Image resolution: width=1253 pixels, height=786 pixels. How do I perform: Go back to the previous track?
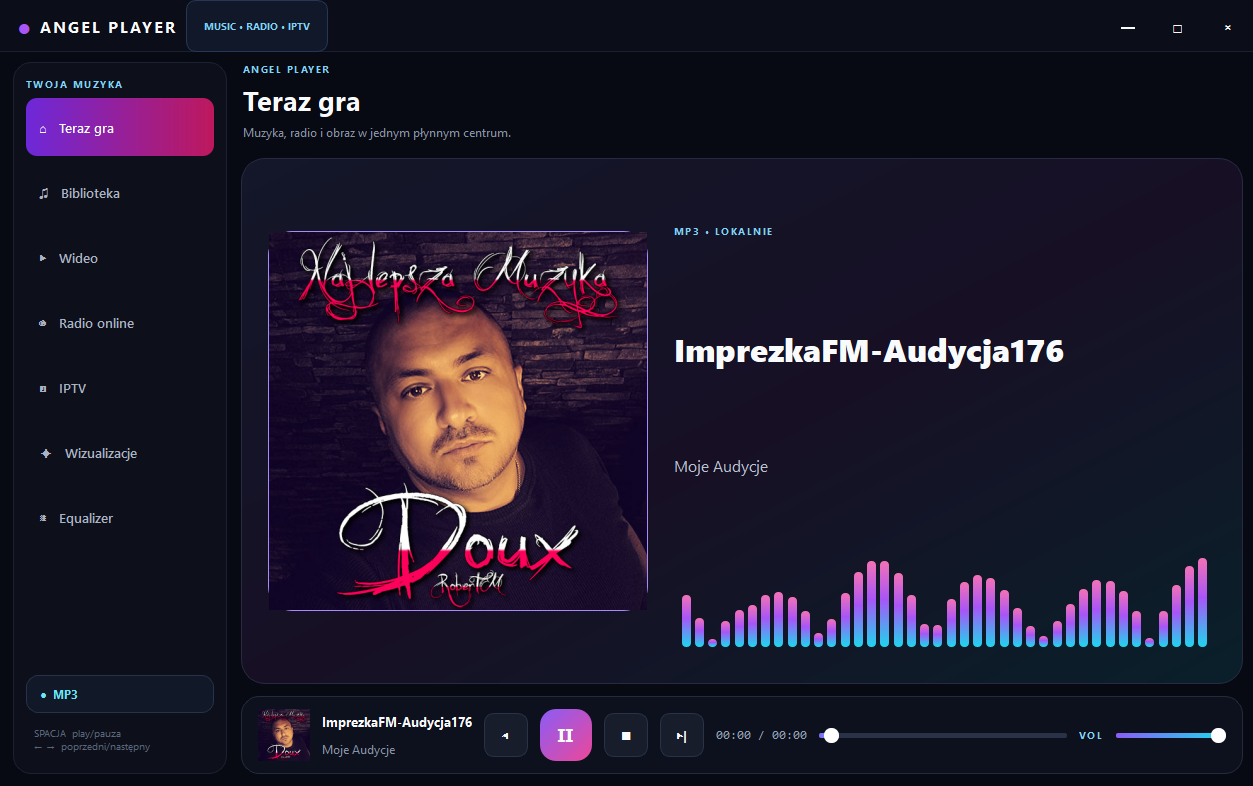pyautogui.click(x=506, y=735)
